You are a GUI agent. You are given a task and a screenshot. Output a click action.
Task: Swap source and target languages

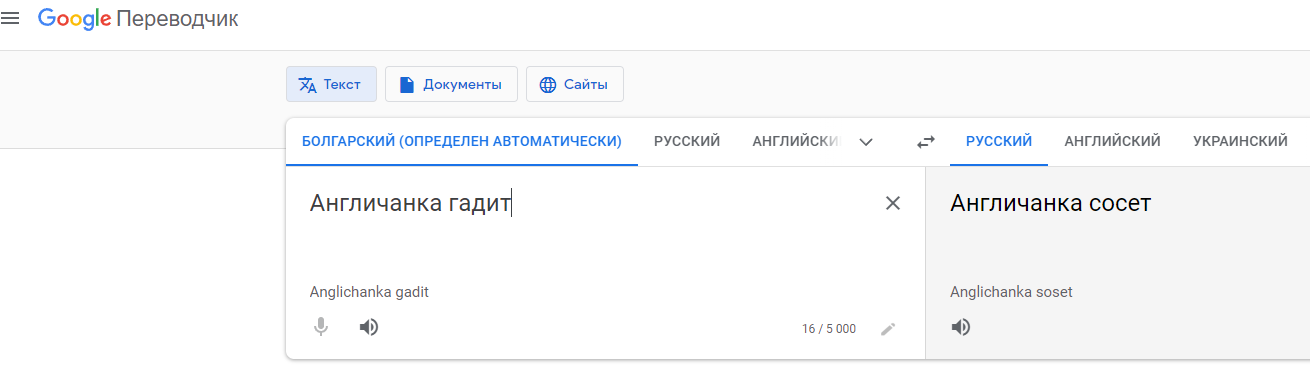[926, 142]
